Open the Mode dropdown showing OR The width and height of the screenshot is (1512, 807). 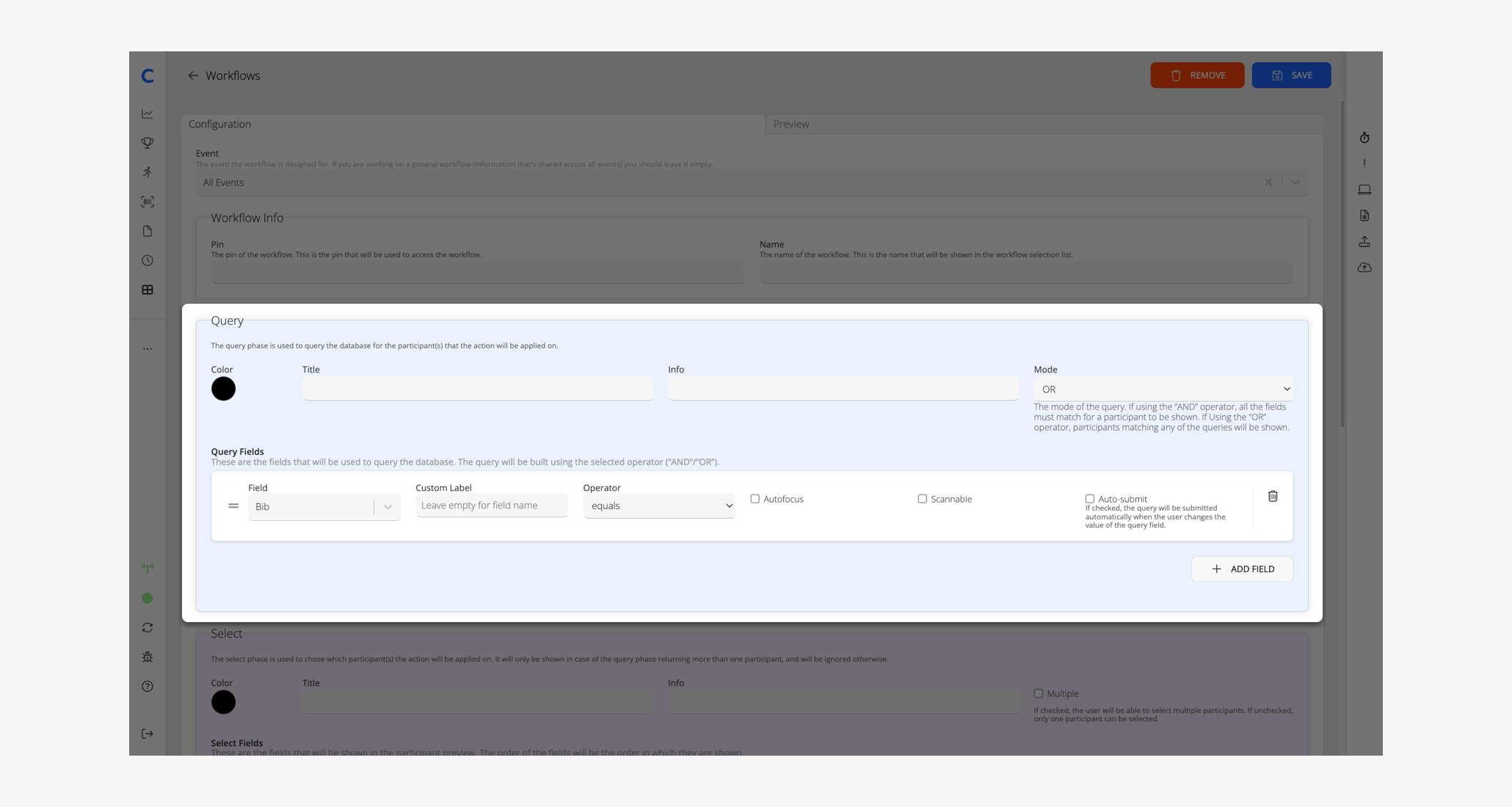pos(1163,390)
